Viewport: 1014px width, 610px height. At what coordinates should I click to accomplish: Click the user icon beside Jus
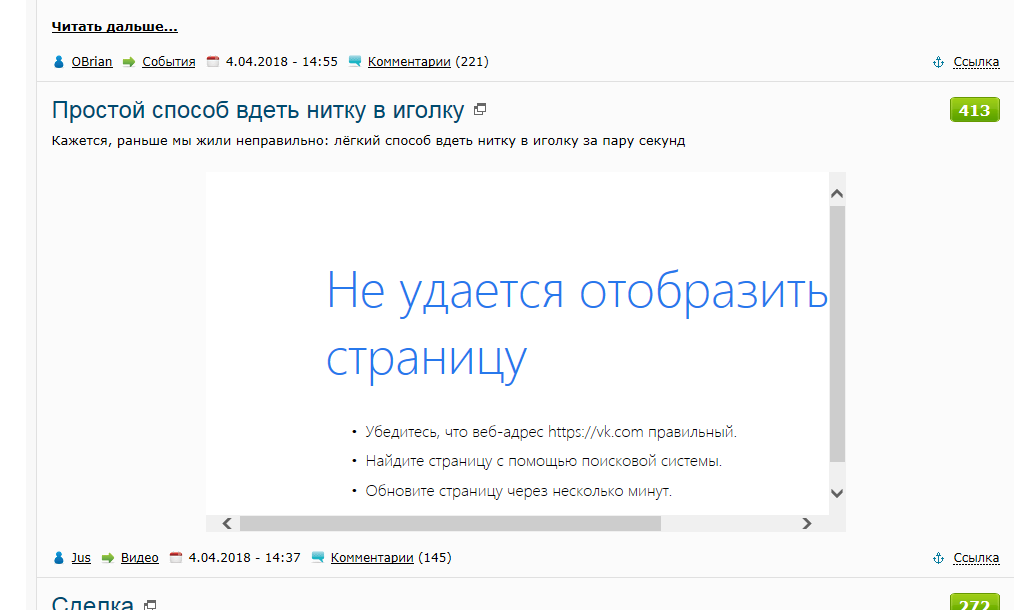59,558
